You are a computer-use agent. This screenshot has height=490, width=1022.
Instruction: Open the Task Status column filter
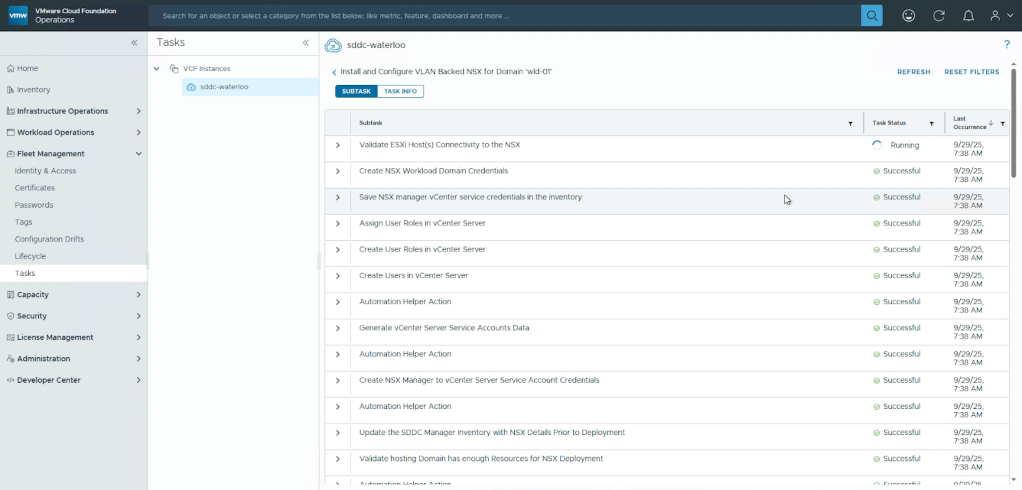[x=931, y=124]
